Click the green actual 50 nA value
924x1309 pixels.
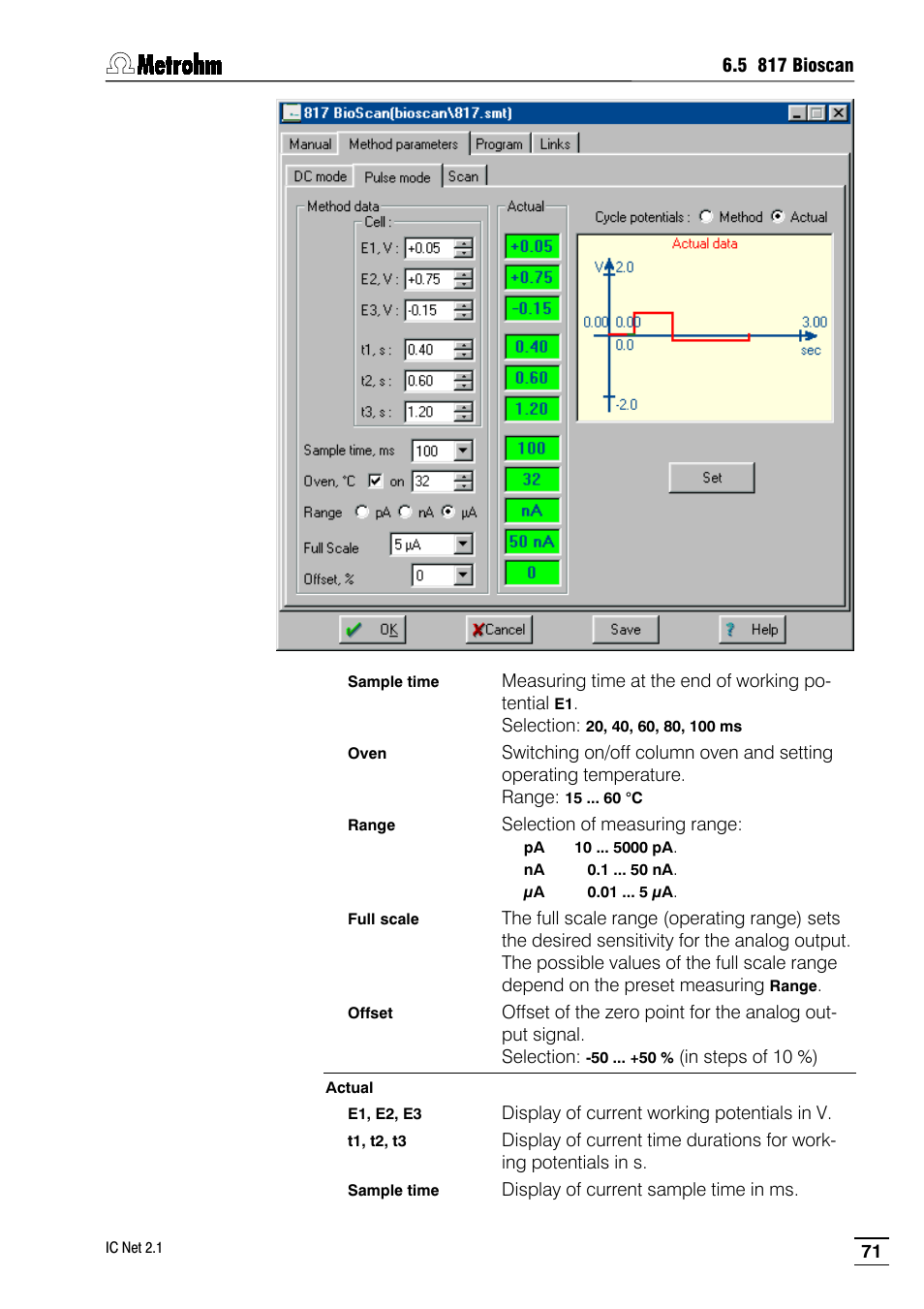click(x=532, y=542)
